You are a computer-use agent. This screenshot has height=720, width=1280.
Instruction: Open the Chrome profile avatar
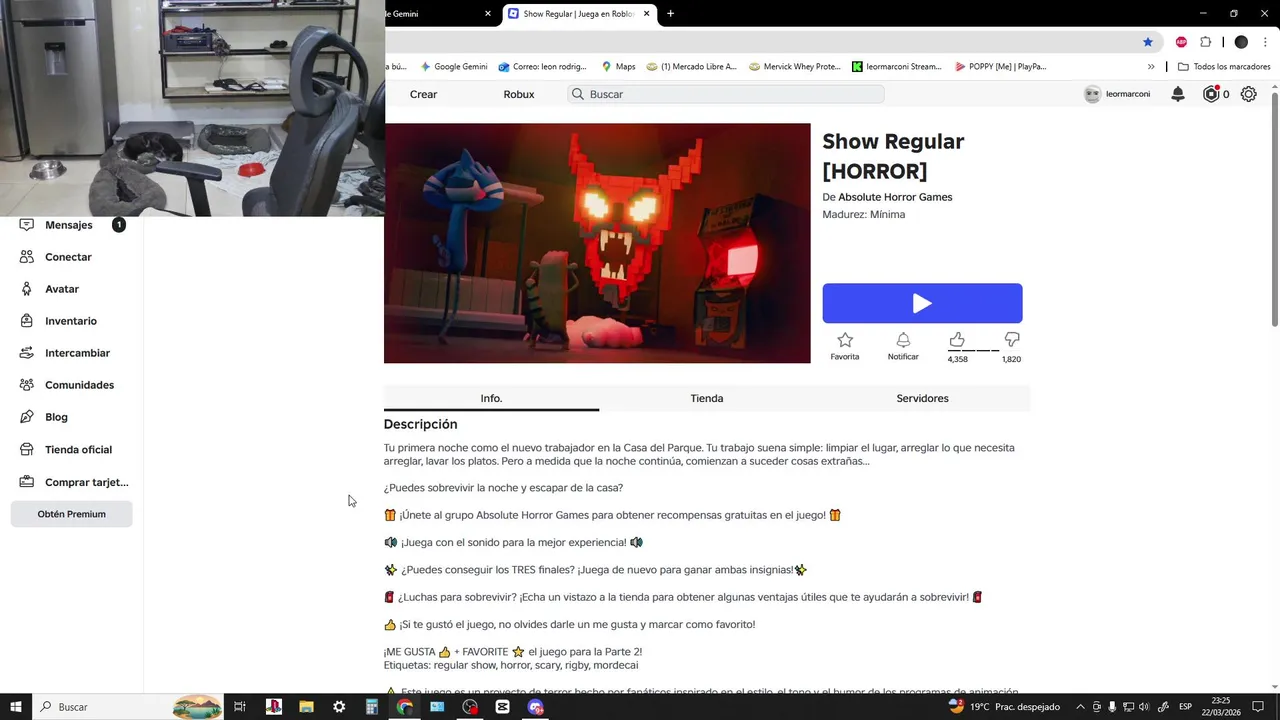(1241, 42)
